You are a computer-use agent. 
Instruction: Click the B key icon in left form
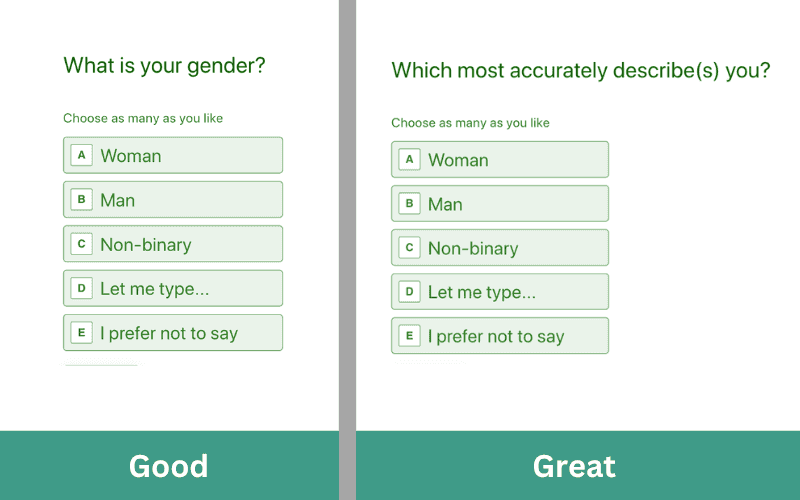point(81,200)
